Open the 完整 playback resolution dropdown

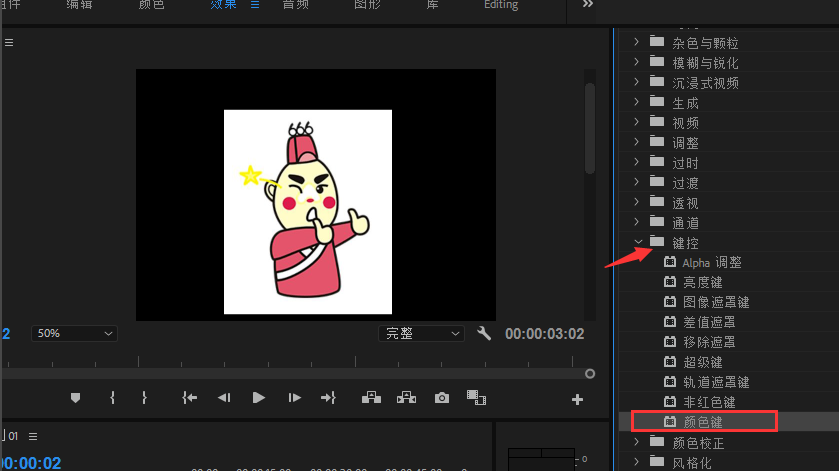pyautogui.click(x=421, y=333)
